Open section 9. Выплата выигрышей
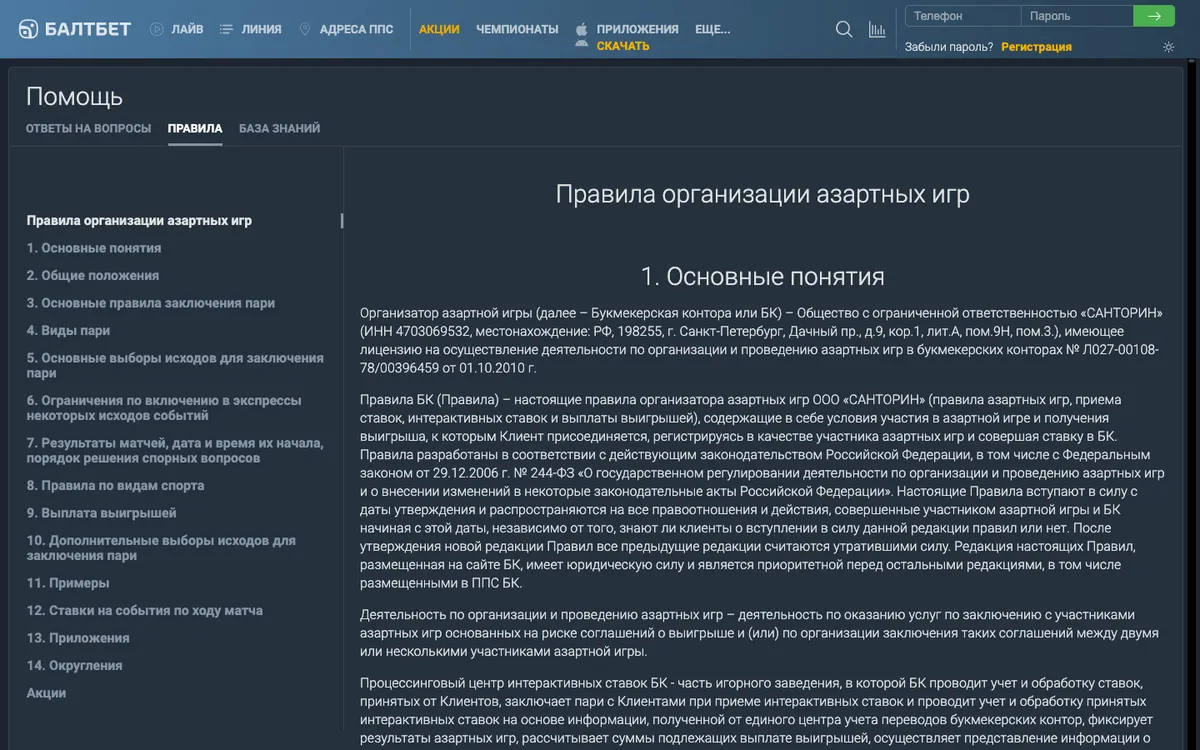This screenshot has width=1200, height=750. coord(101,513)
